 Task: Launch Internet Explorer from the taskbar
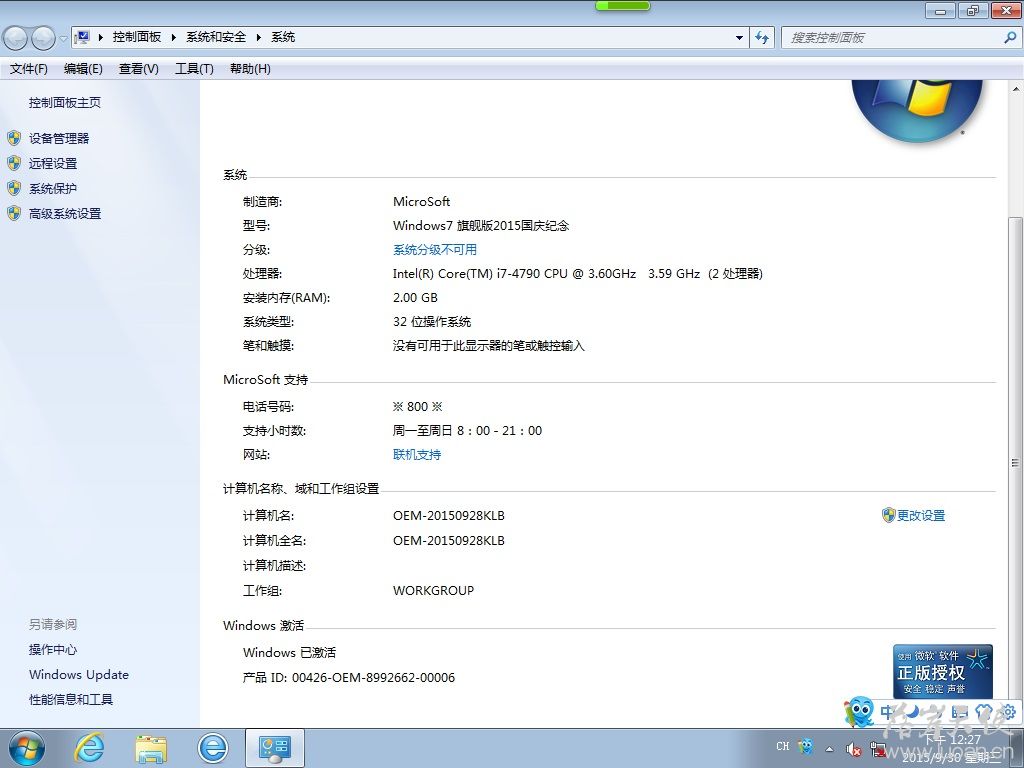click(88, 748)
